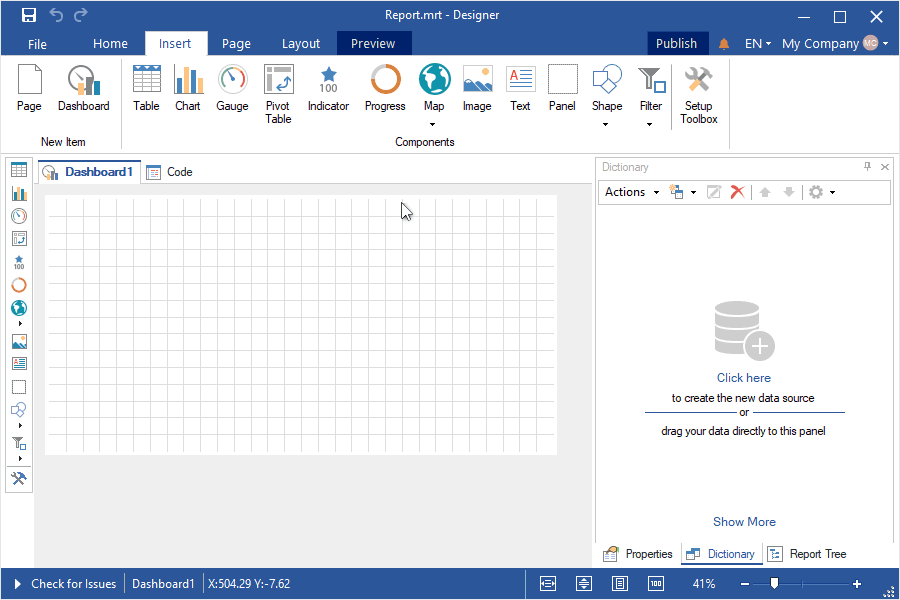Open setup toolbox icon in left toolbox
The image size is (900, 600).
(19, 478)
